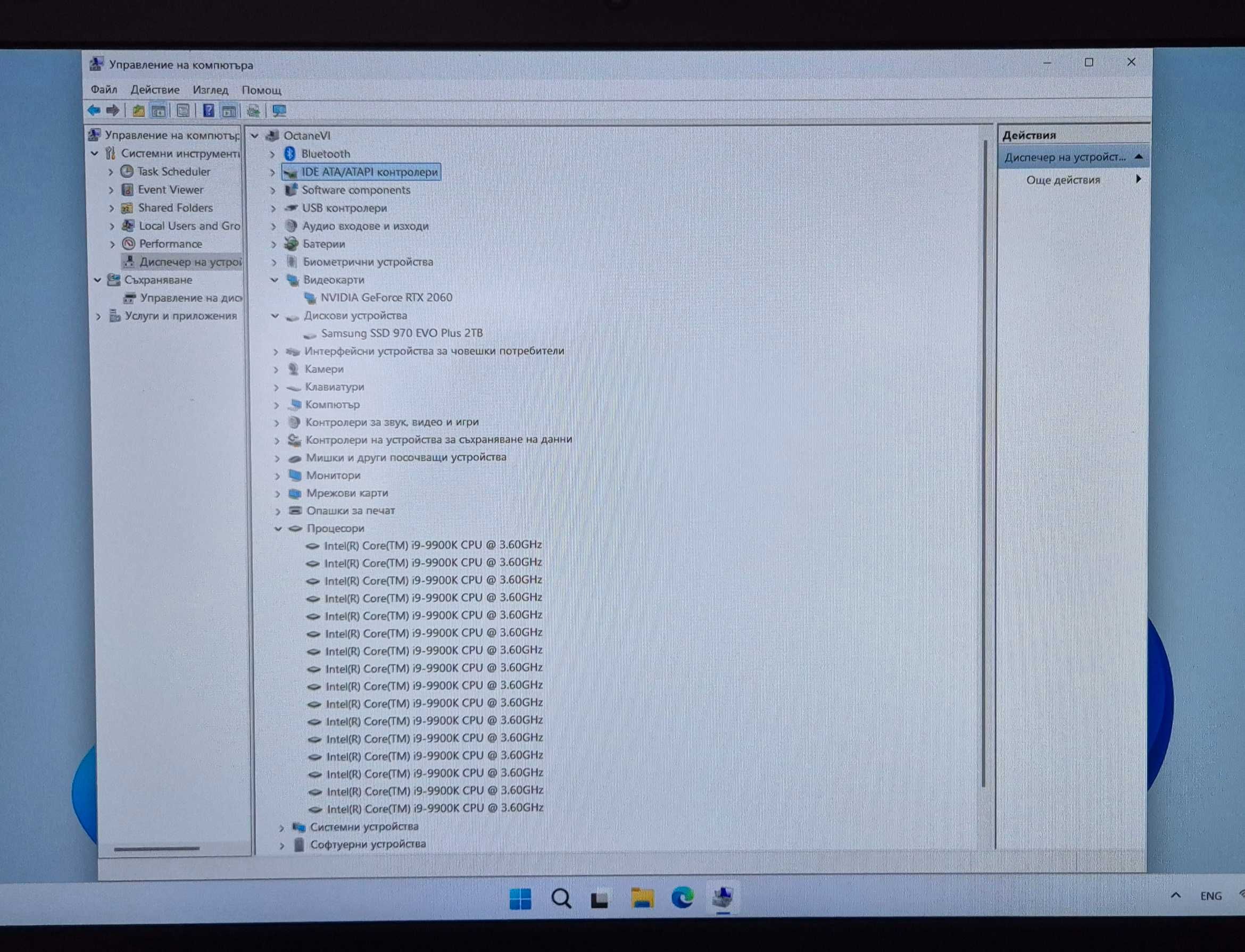Select the last Intel Core i9-9900K entry

[x=435, y=808]
